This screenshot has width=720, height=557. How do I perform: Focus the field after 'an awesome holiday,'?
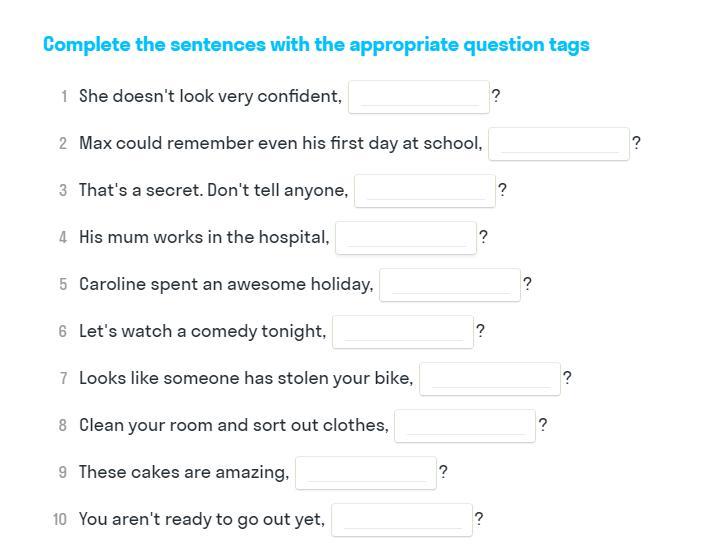[450, 285]
